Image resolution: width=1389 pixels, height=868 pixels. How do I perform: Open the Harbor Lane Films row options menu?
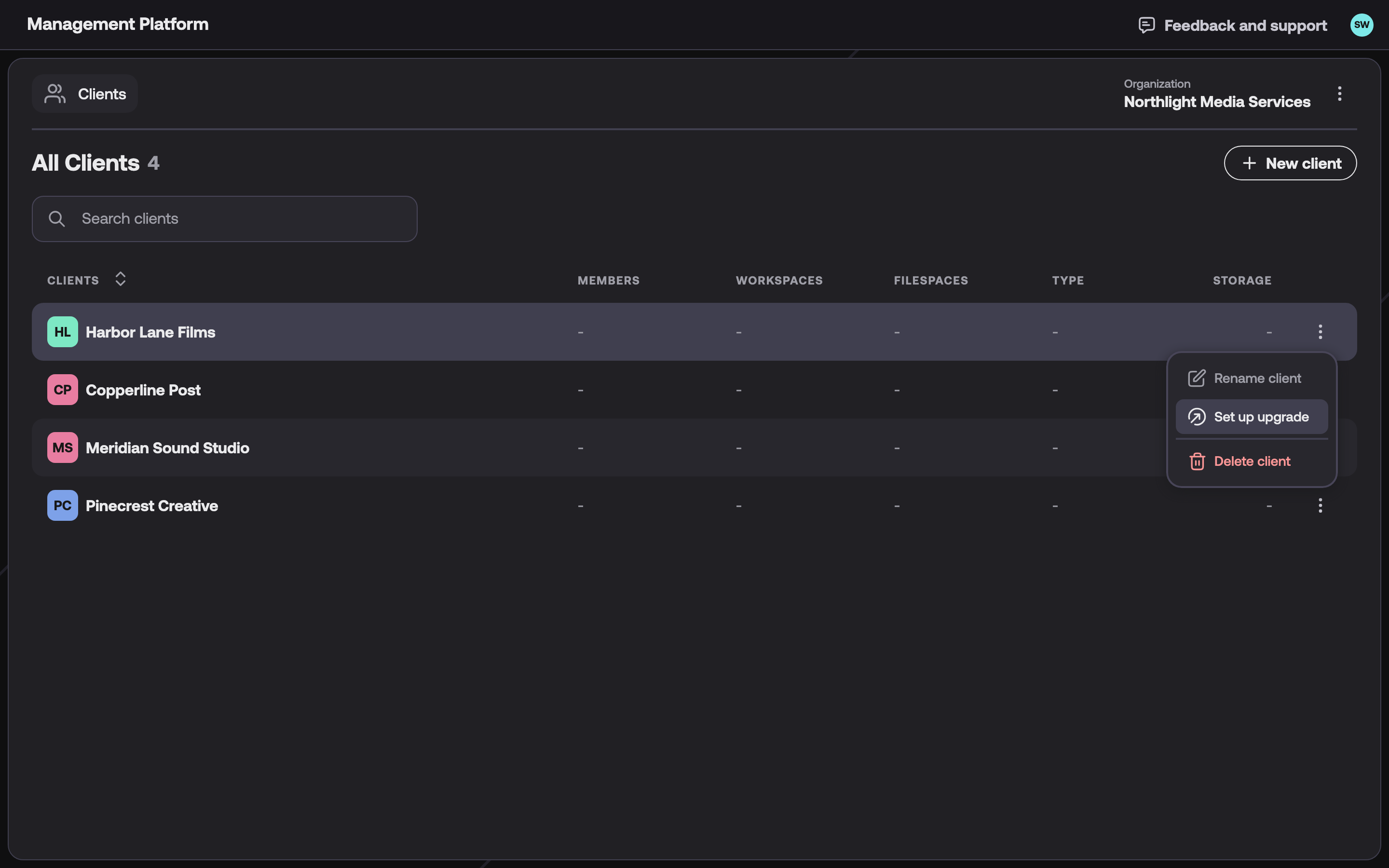[x=1320, y=332]
